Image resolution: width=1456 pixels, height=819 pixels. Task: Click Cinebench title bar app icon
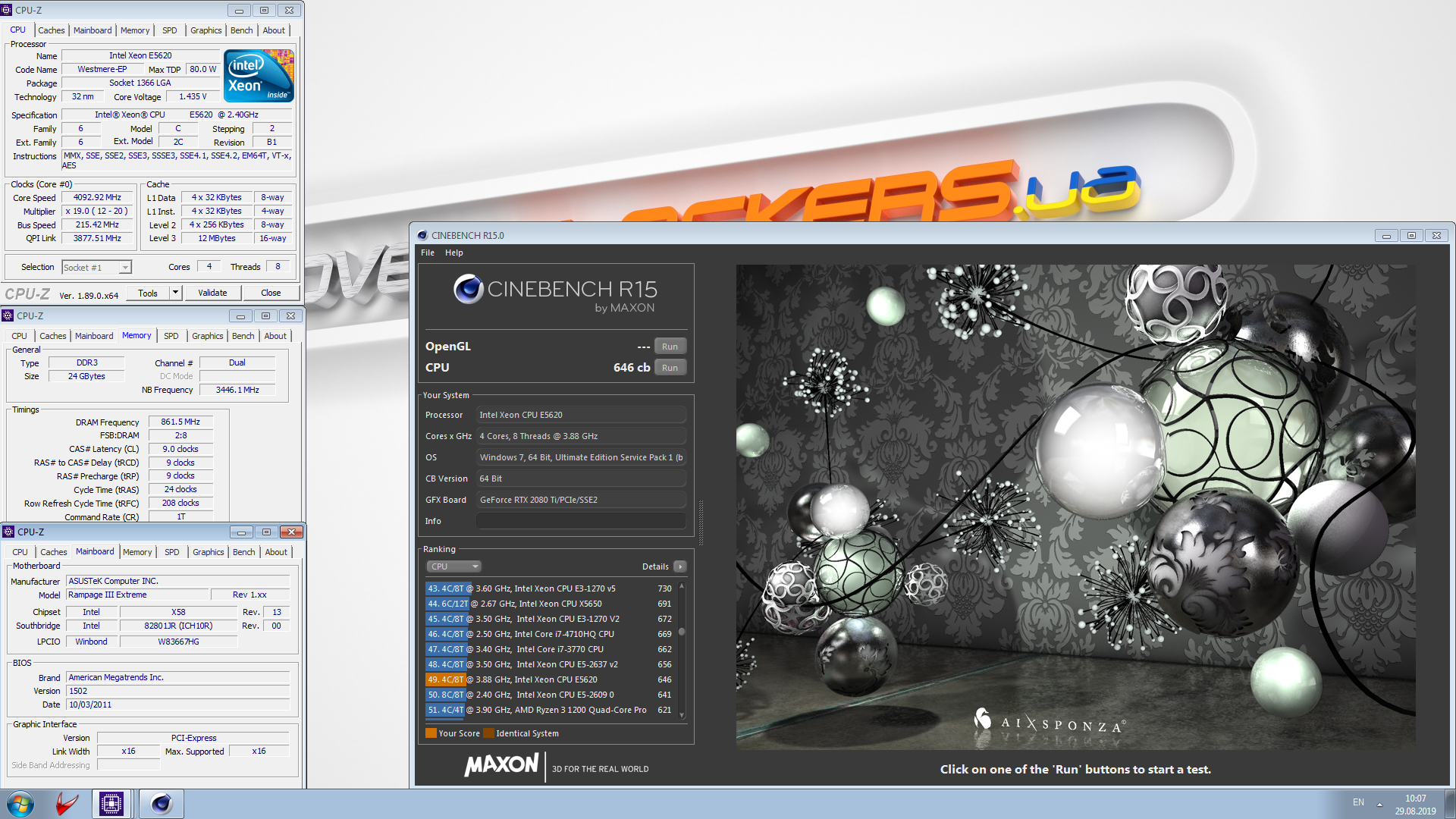(422, 235)
